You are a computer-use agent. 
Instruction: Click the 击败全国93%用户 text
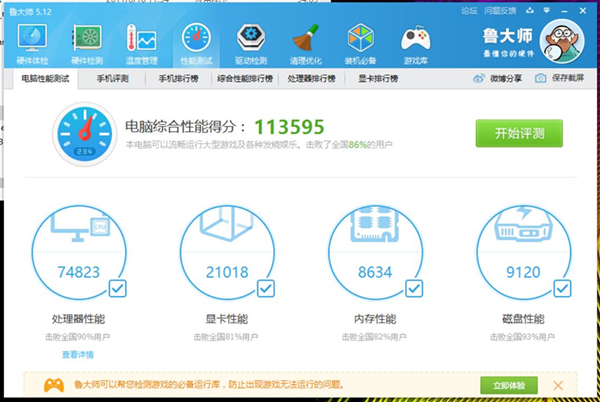[522, 337]
